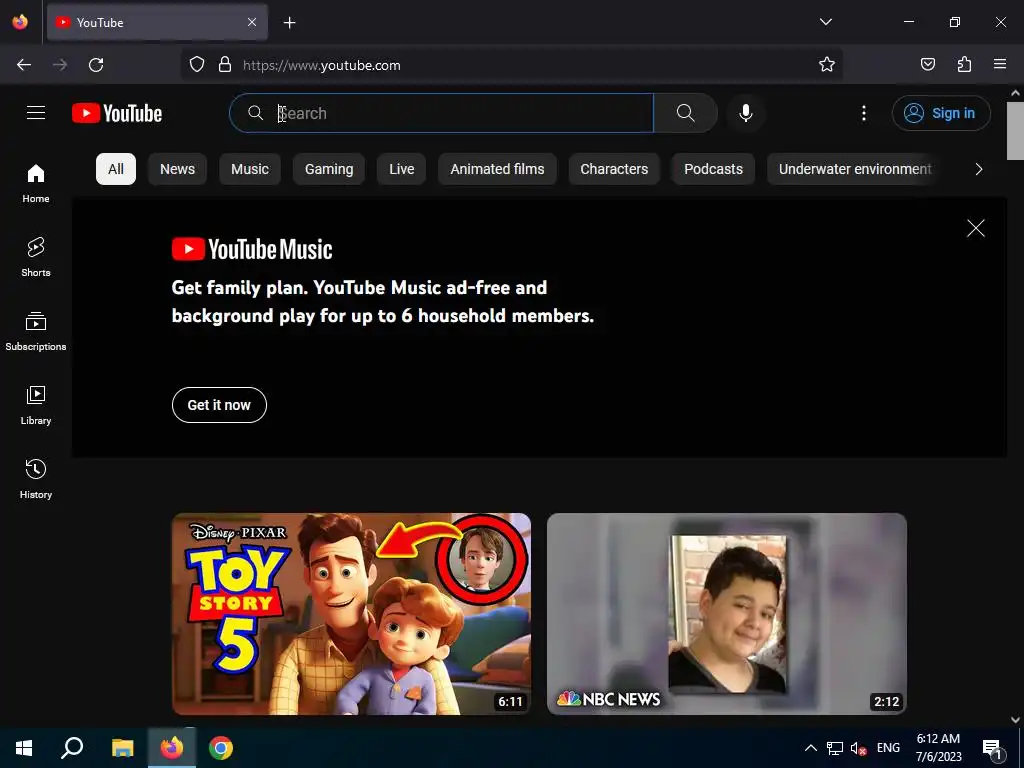Open Shorts from the sidebar

coord(36,257)
